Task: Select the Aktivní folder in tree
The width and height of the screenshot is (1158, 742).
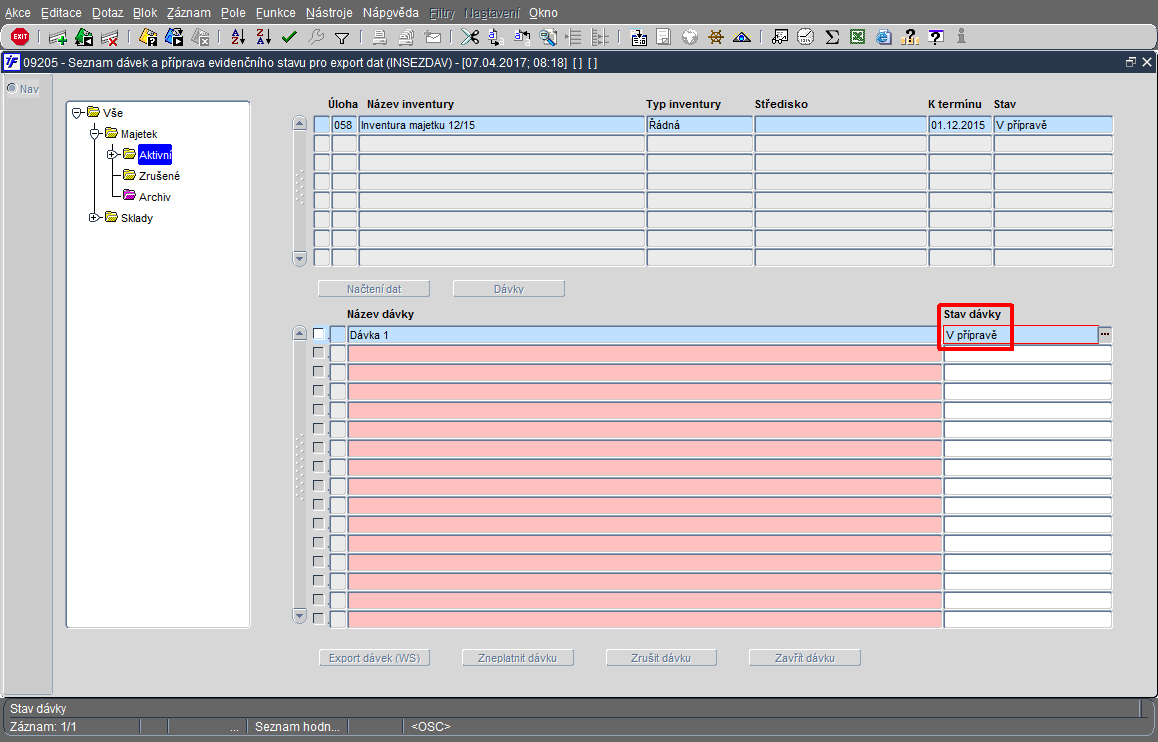Action: [154, 155]
